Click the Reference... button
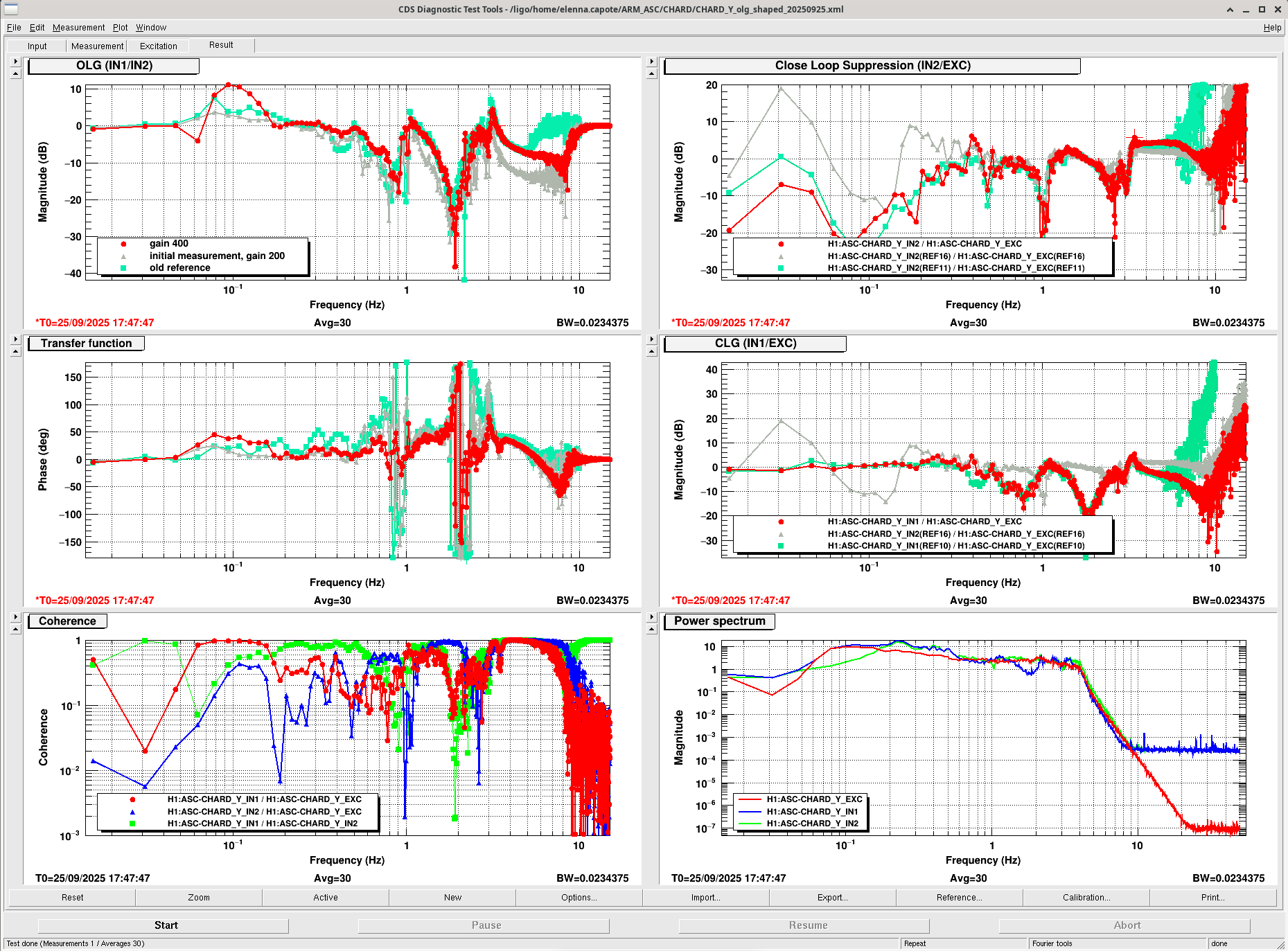 (x=959, y=898)
